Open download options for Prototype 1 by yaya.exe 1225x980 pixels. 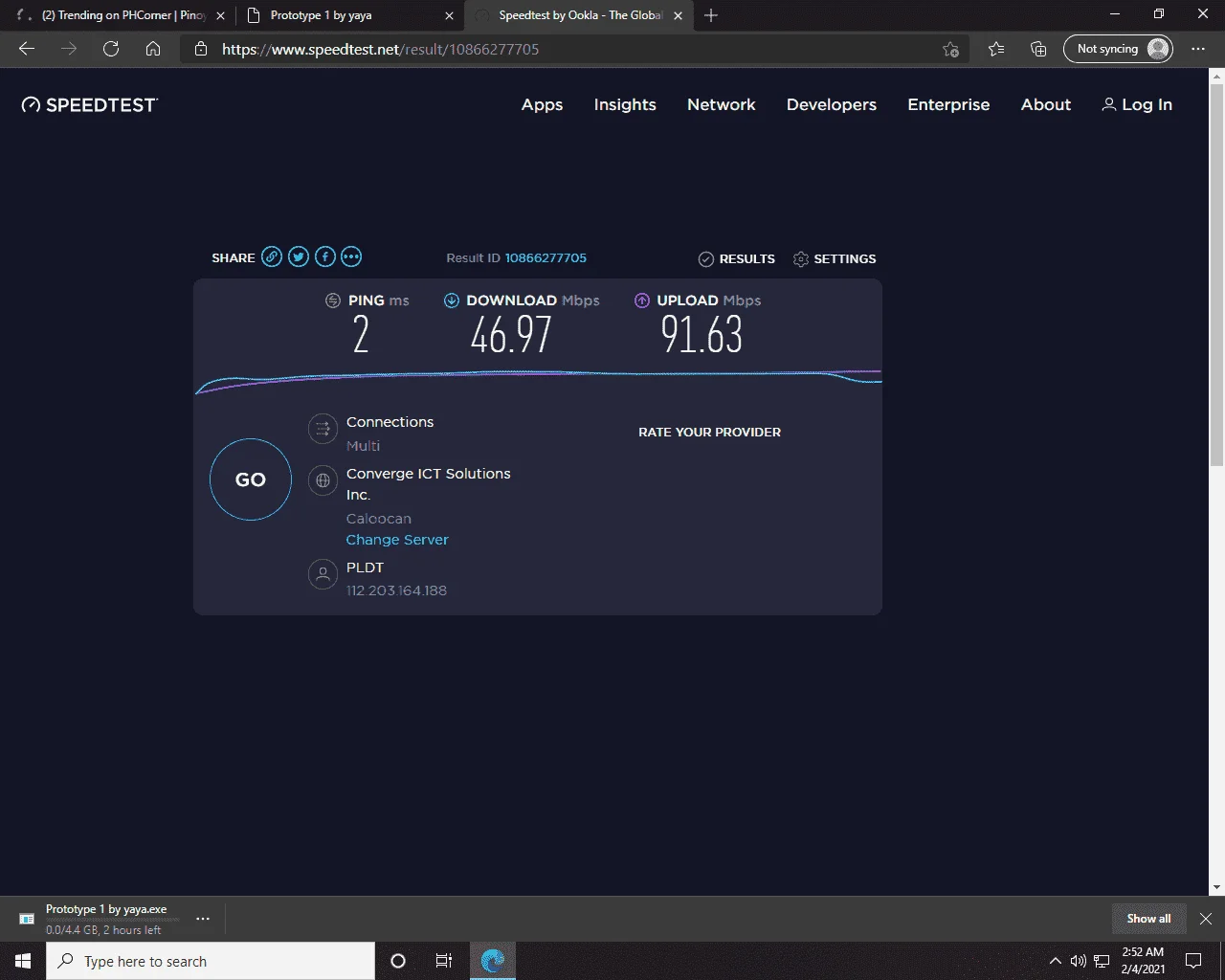pyautogui.click(x=203, y=919)
